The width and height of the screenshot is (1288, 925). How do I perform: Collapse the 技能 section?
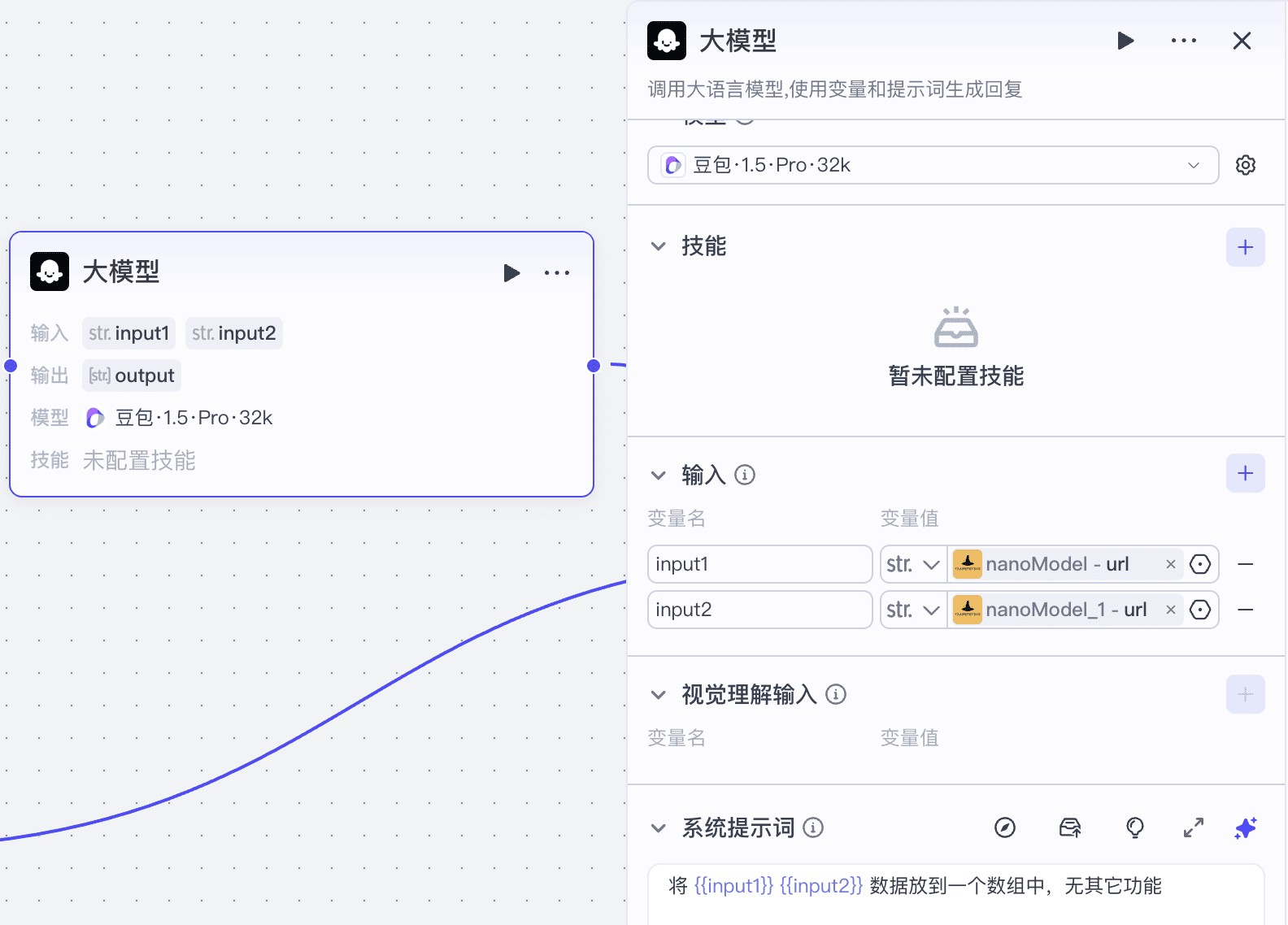(658, 246)
